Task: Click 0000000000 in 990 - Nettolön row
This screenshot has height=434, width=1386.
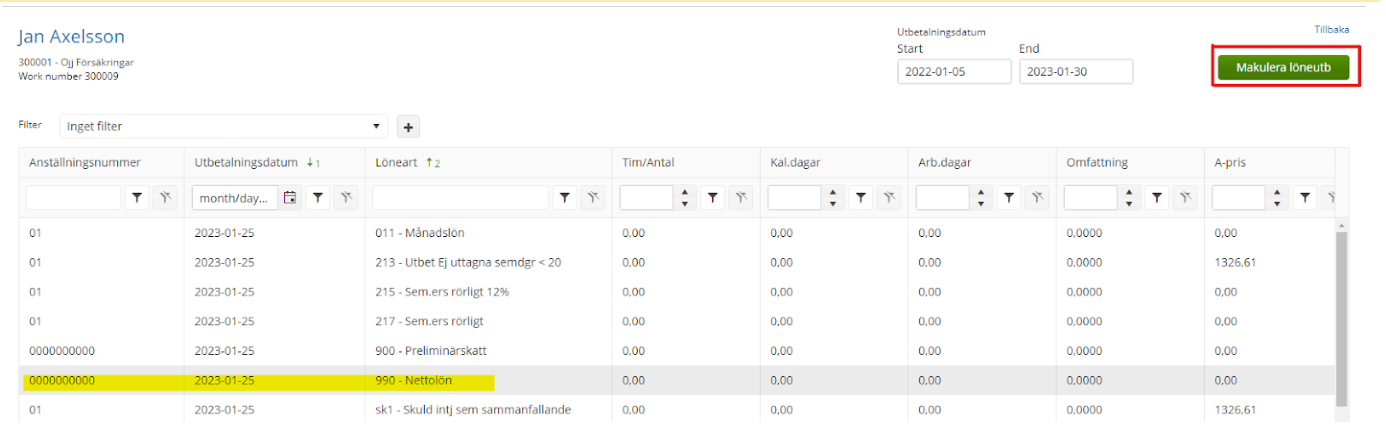Action: tap(62, 381)
